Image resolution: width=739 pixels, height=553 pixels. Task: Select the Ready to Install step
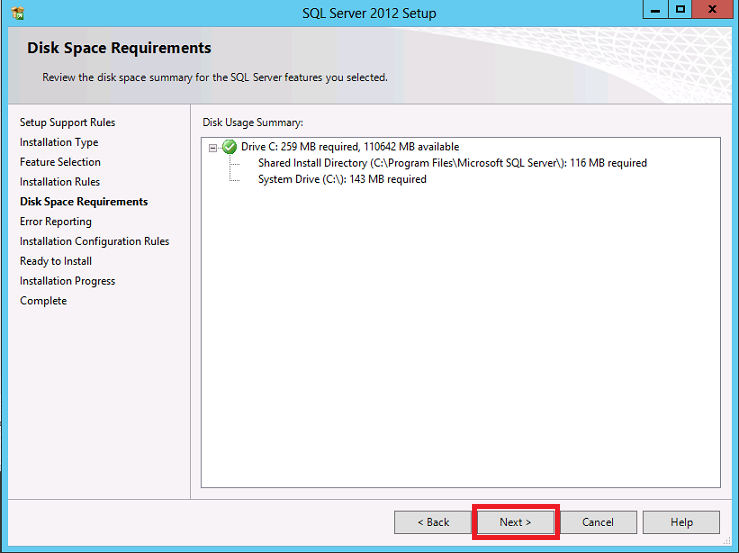(56, 261)
